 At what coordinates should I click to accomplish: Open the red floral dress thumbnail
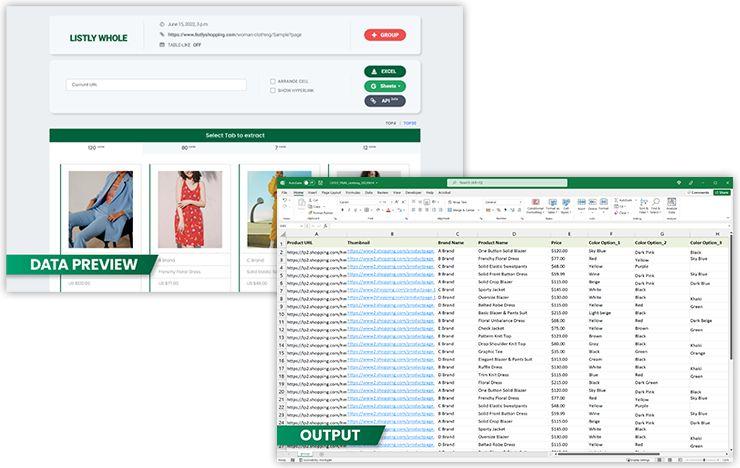click(x=190, y=209)
